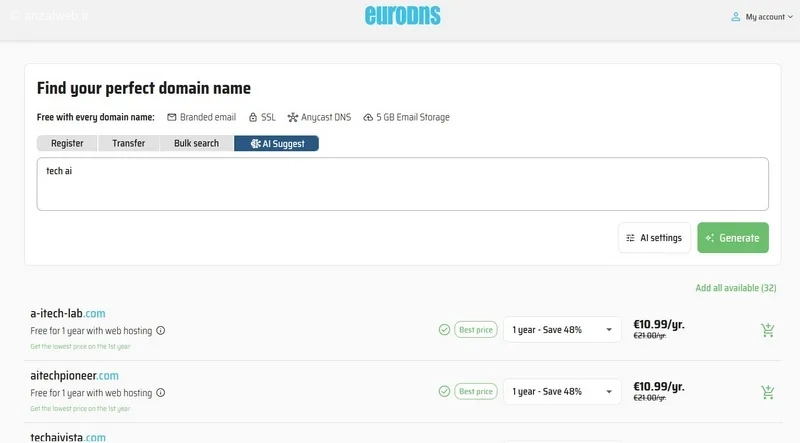Click info icon beside aitechpioneer.com hosting offer
The height and width of the screenshot is (443, 800).
[x=161, y=393]
